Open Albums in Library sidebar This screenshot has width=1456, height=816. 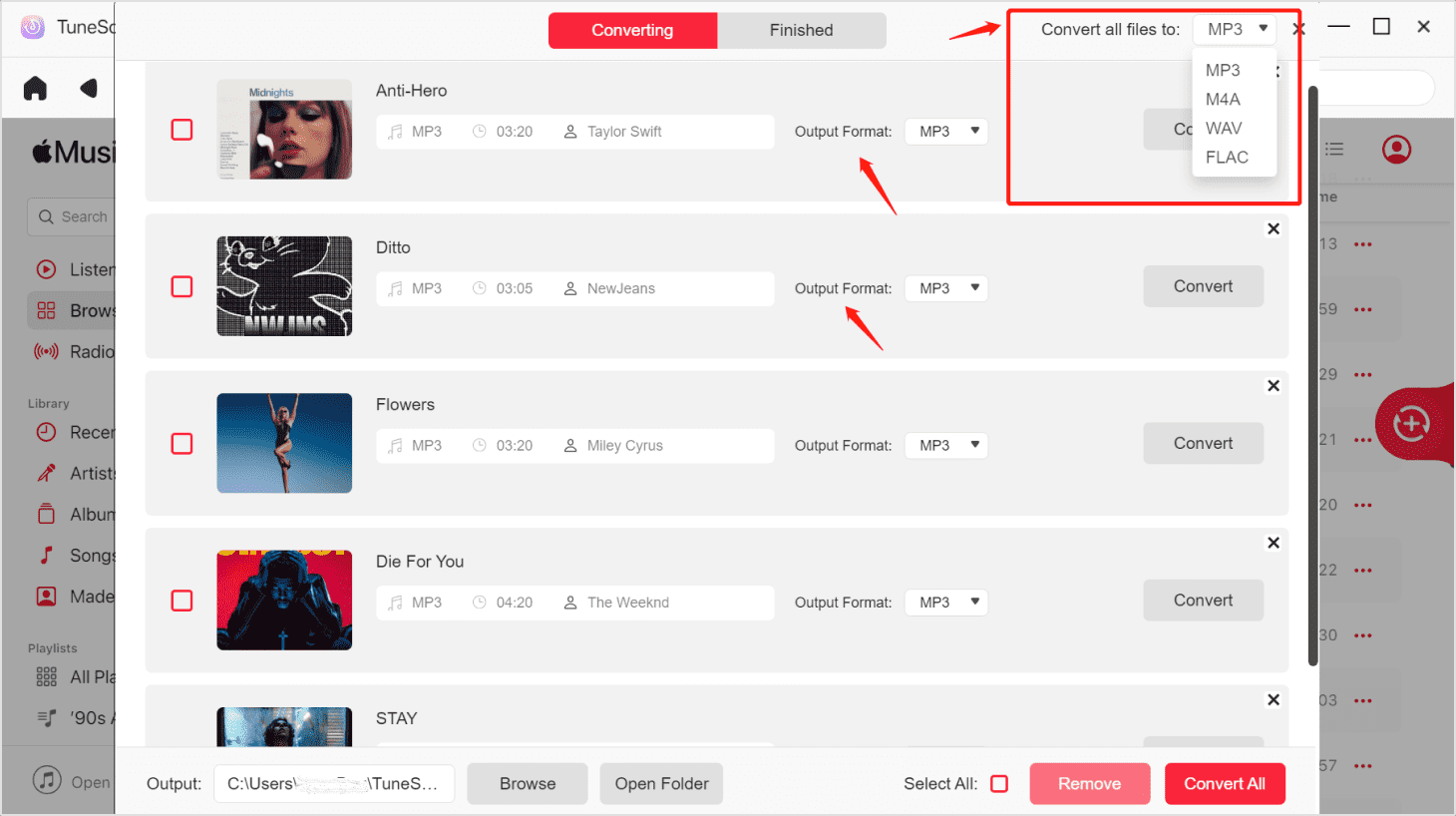click(75, 514)
